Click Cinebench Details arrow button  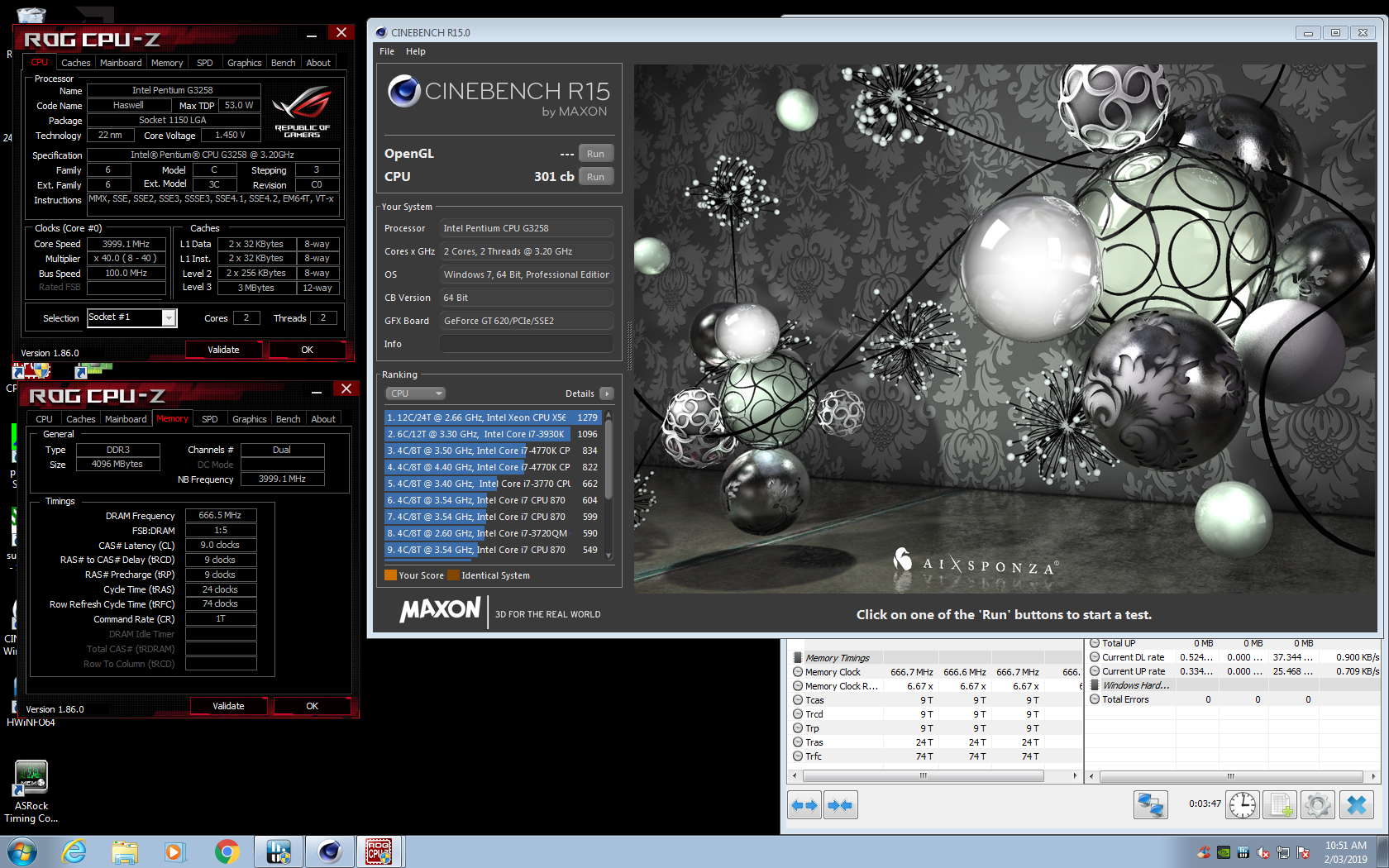click(x=607, y=393)
